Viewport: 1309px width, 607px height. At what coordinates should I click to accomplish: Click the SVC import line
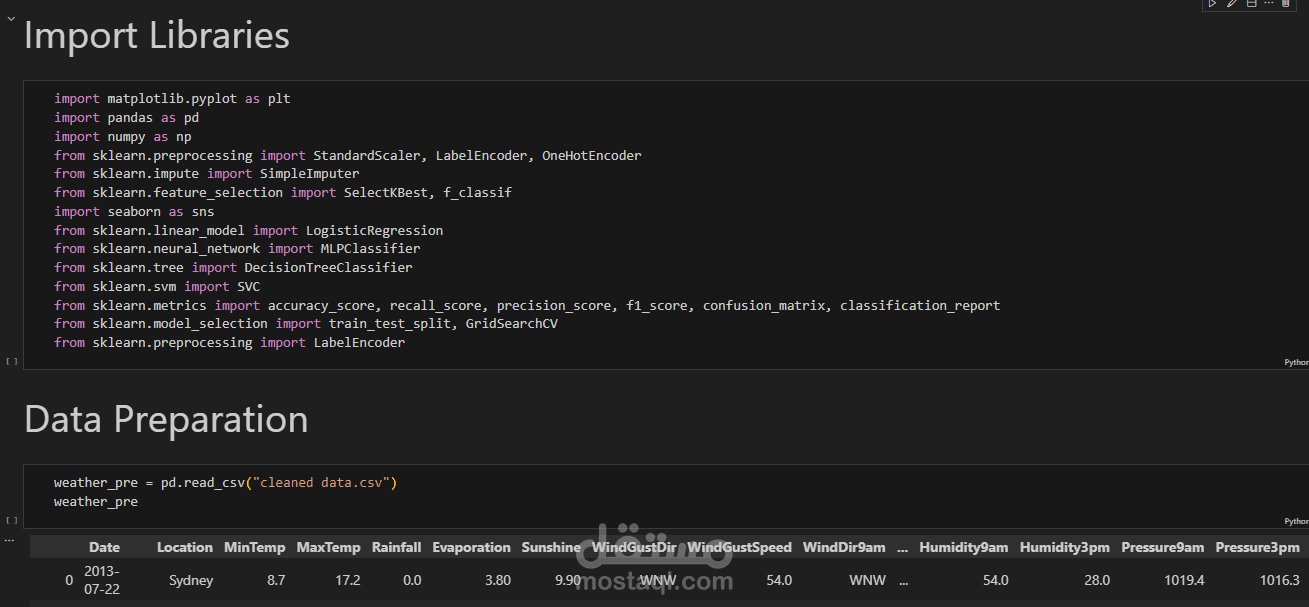pyautogui.click(x=157, y=287)
